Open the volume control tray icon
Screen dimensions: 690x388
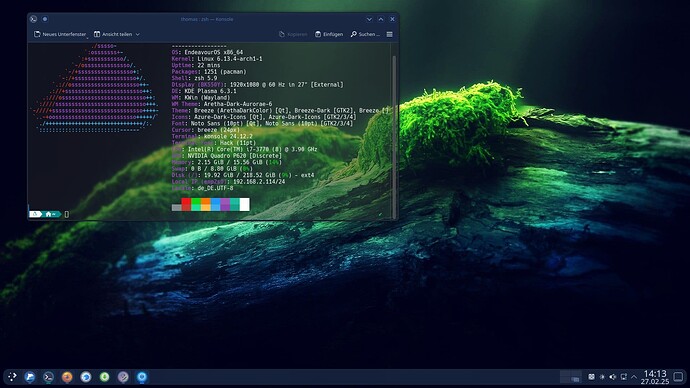click(613, 377)
